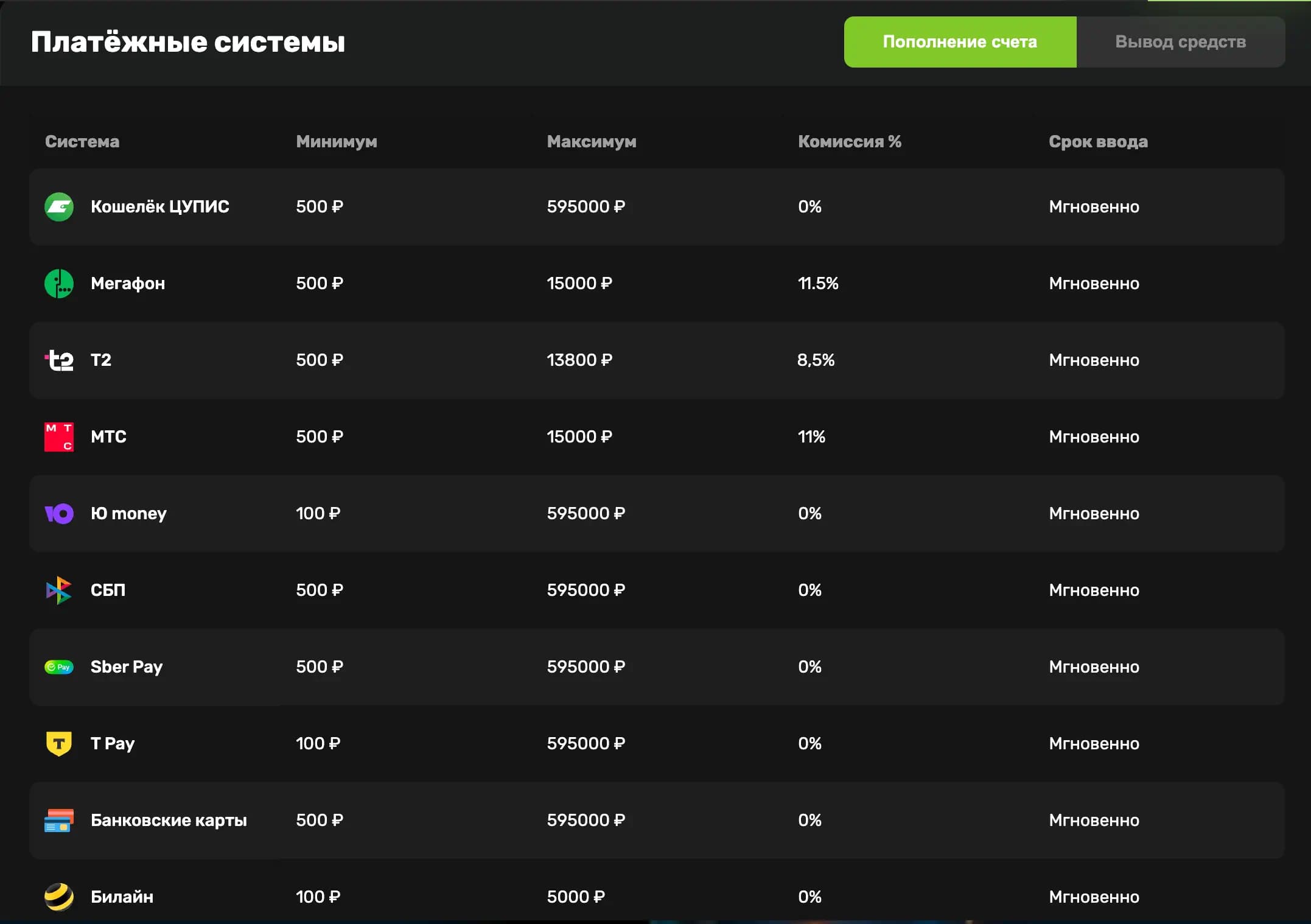Pick the СБП payment system name
The image size is (1311, 924).
[108, 590]
